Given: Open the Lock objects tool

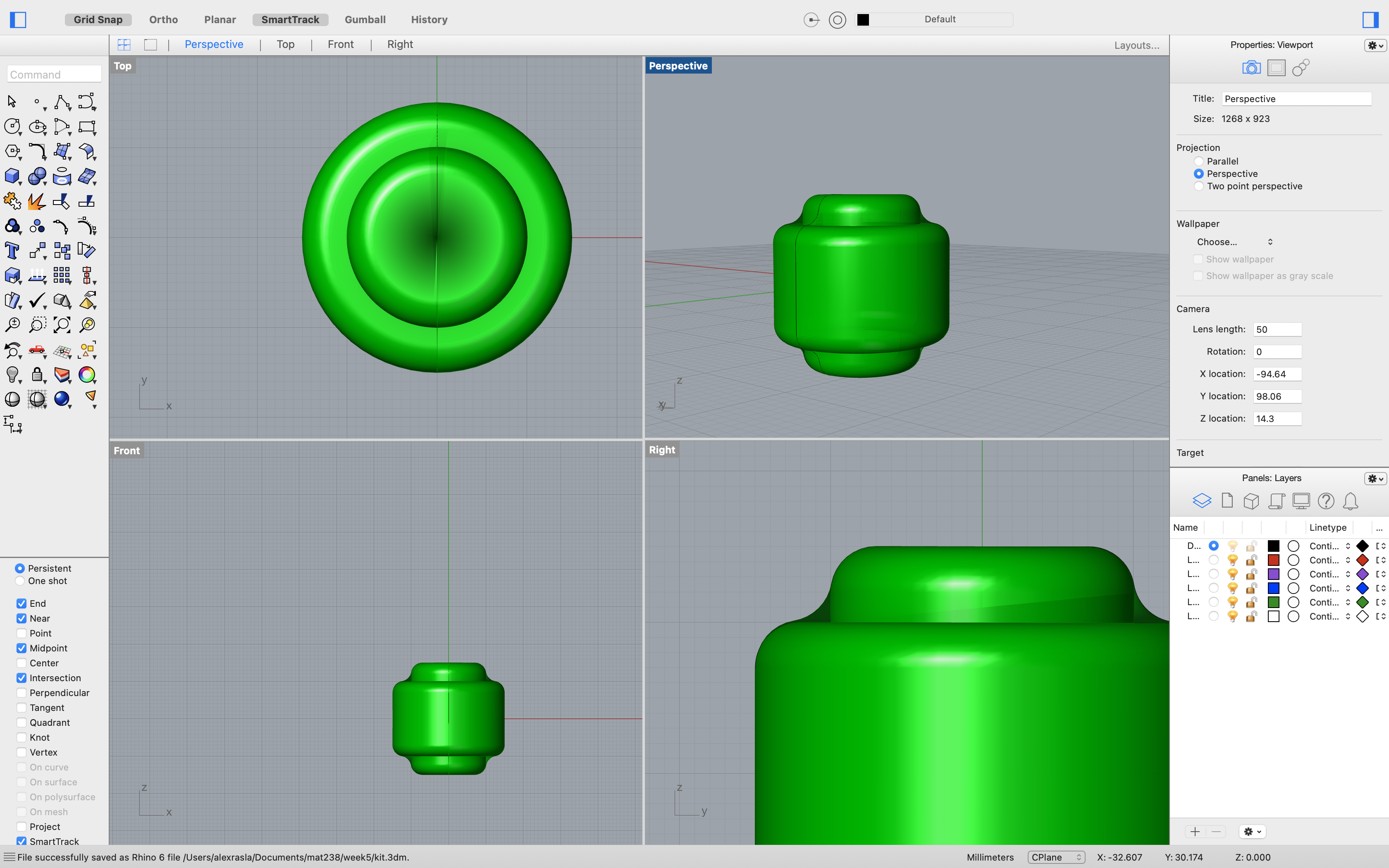Looking at the screenshot, I should pyautogui.click(x=37, y=374).
